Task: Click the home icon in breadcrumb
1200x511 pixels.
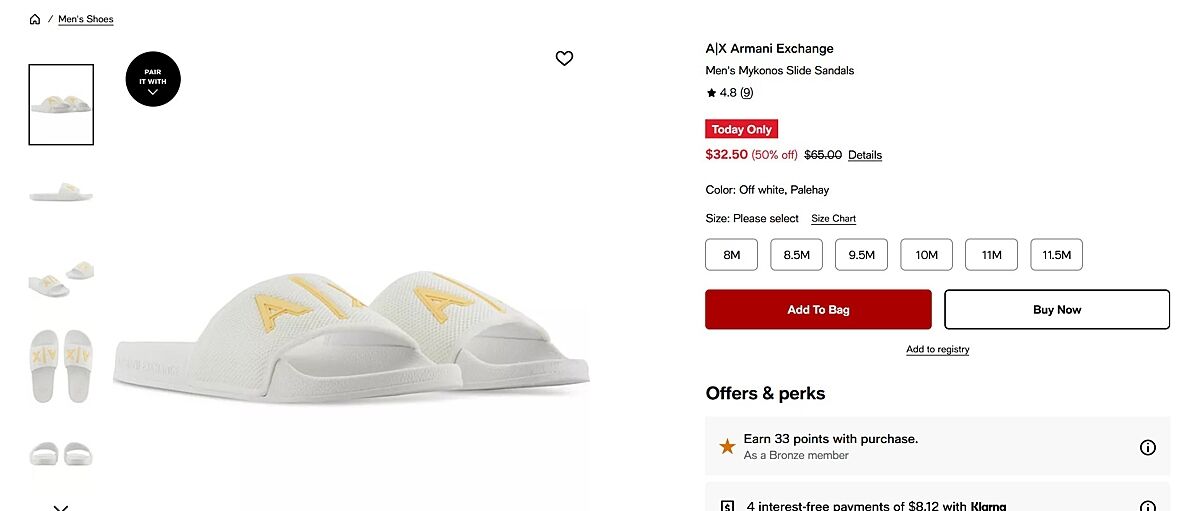Action: point(35,19)
